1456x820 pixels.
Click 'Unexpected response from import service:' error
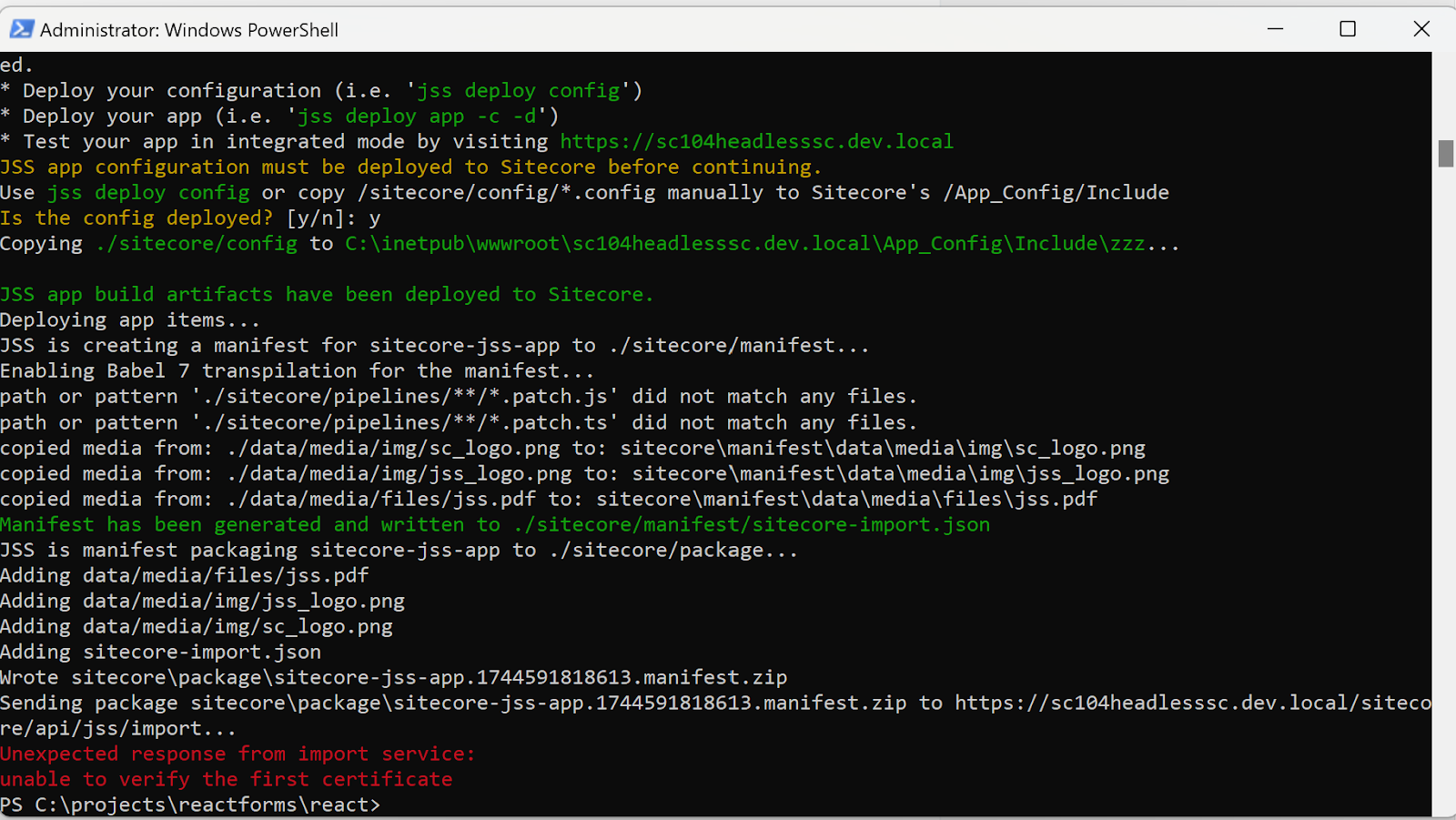tap(238, 754)
